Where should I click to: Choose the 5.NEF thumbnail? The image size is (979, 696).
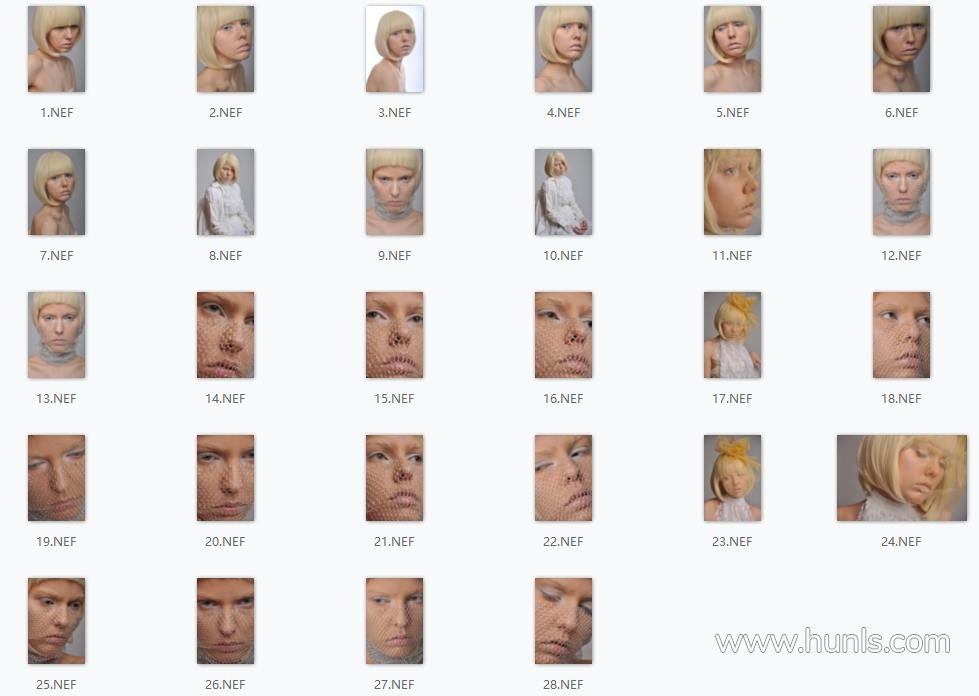pos(732,49)
